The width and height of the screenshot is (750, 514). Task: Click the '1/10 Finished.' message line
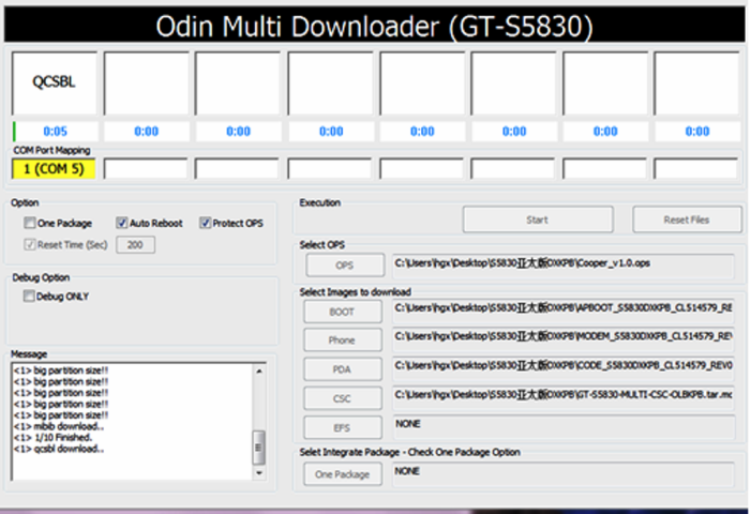coord(53,437)
